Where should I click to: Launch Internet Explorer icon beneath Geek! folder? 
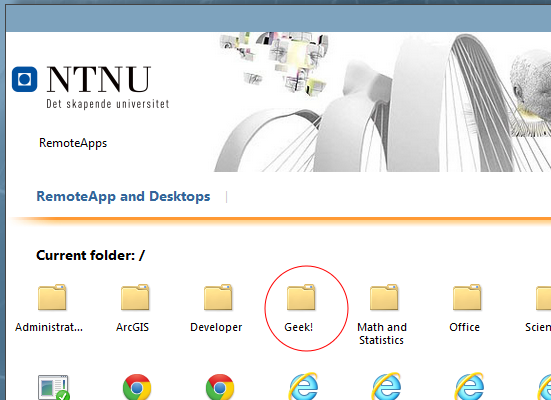coord(303,386)
